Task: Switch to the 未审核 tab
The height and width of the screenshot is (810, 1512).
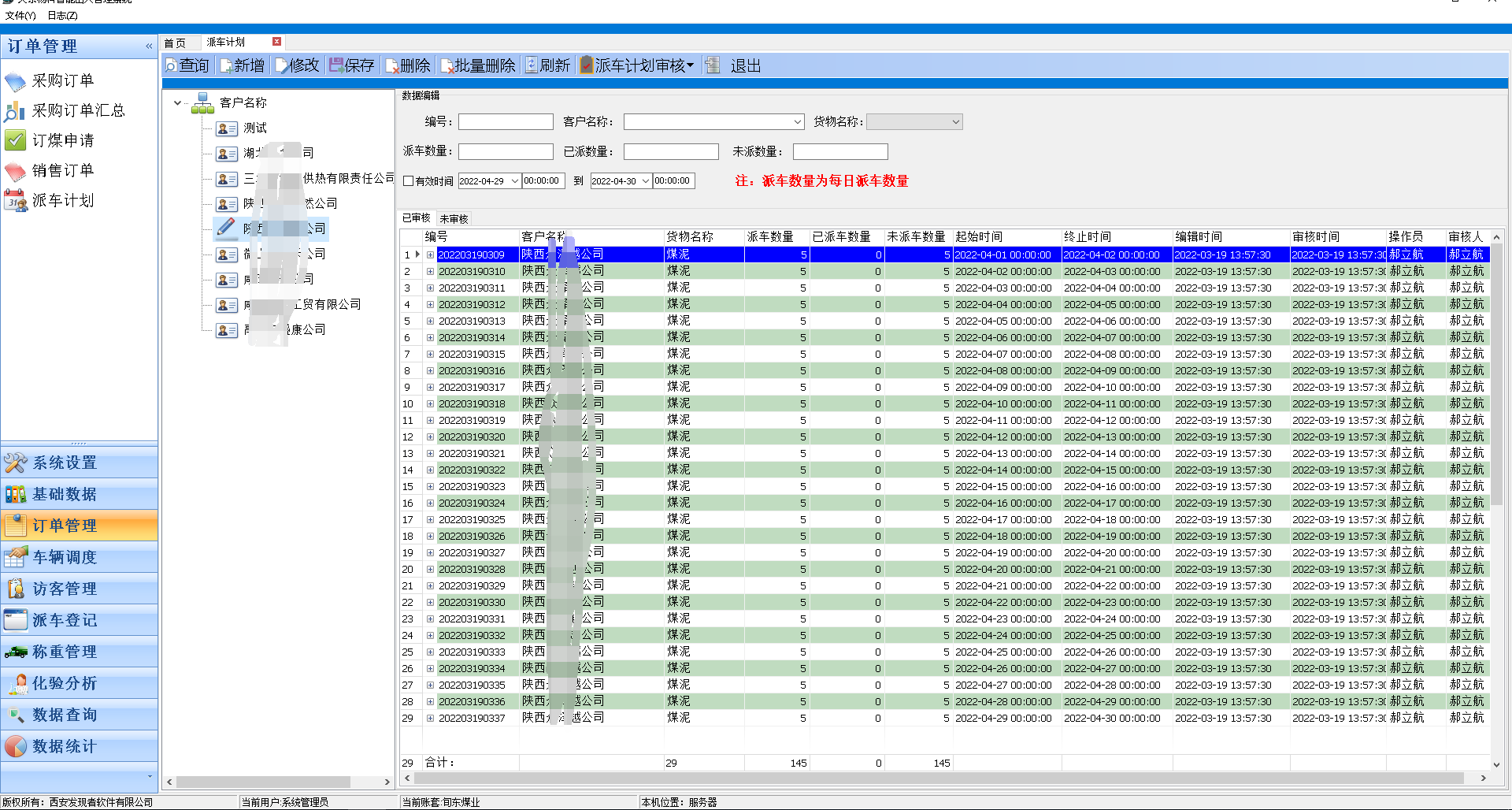Action: [x=454, y=219]
